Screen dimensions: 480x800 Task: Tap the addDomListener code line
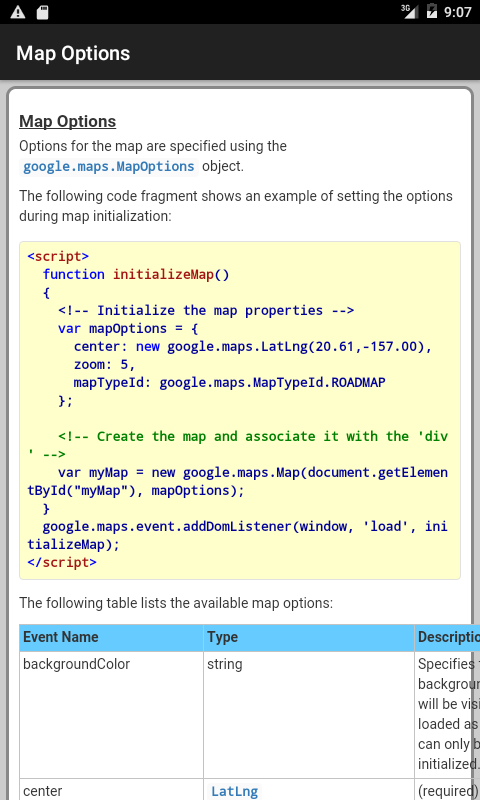pos(238,535)
